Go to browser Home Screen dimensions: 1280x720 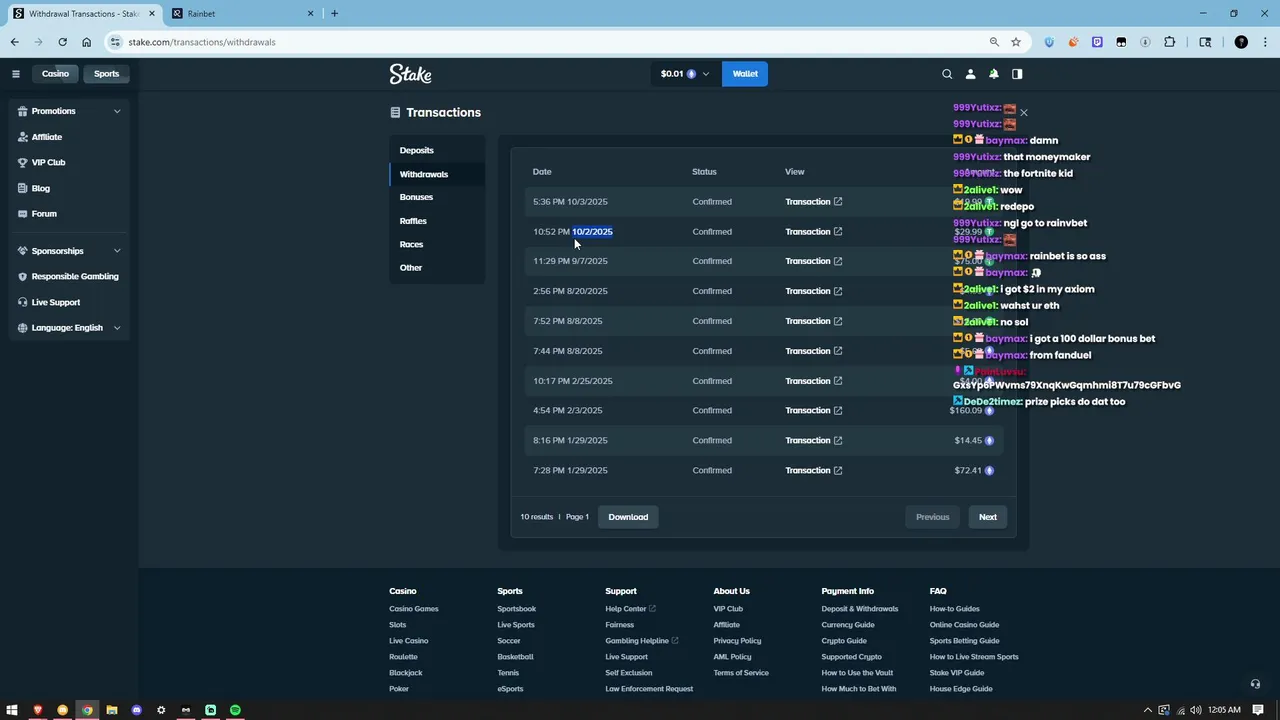click(x=87, y=42)
